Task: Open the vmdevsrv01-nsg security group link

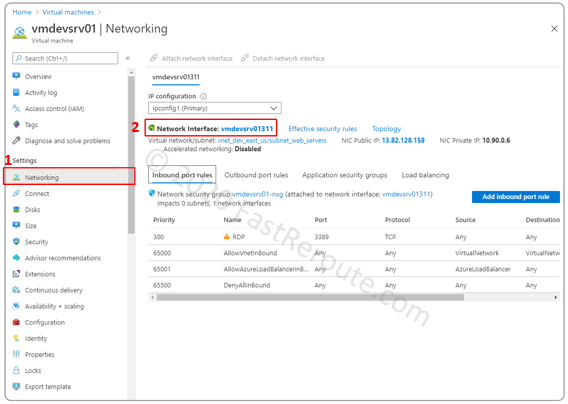Action: 257,194
